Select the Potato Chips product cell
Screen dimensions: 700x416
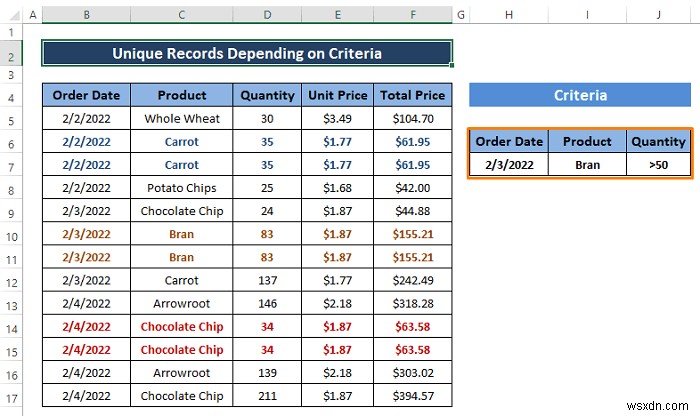[182, 188]
